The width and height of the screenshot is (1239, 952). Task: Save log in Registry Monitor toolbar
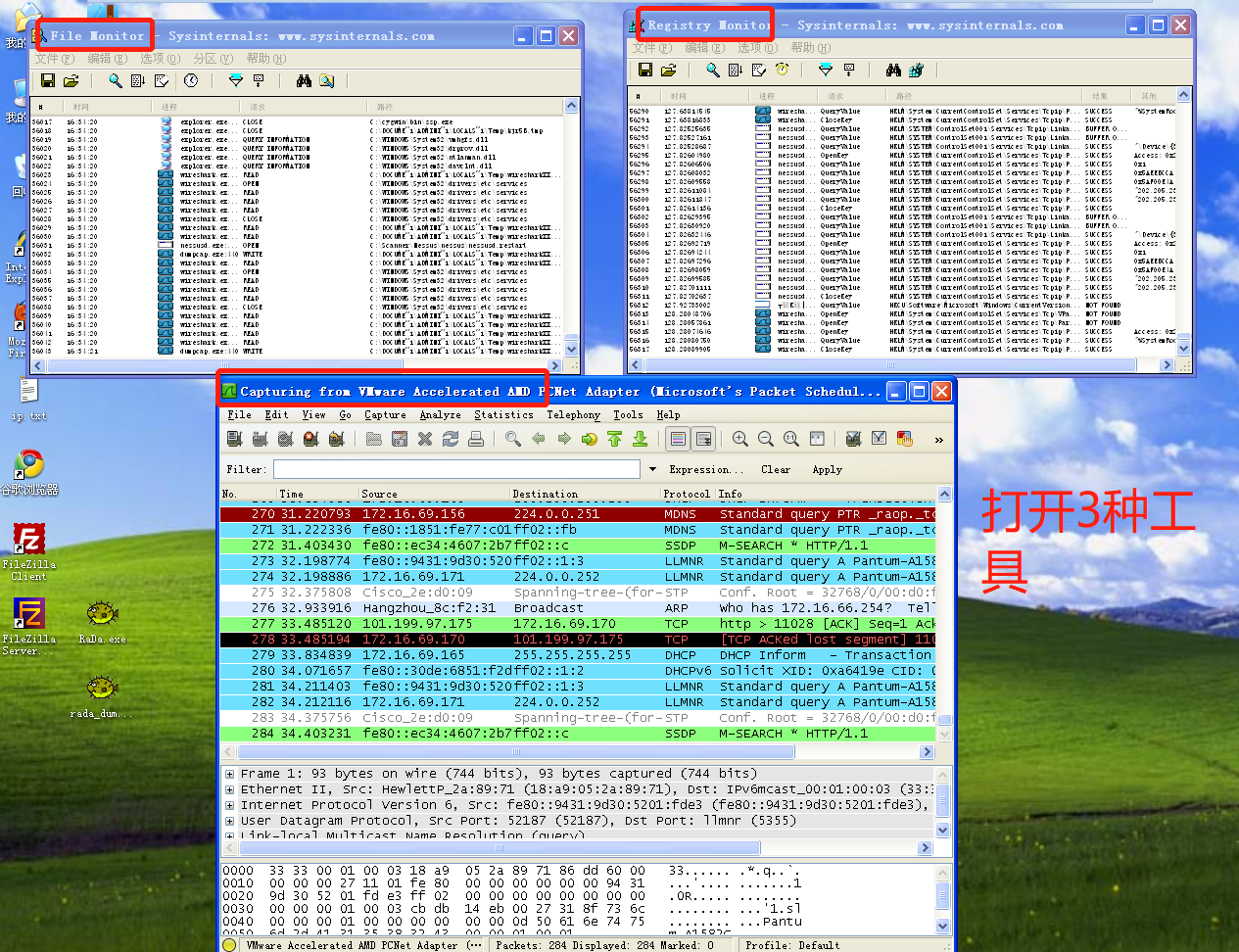(x=644, y=70)
